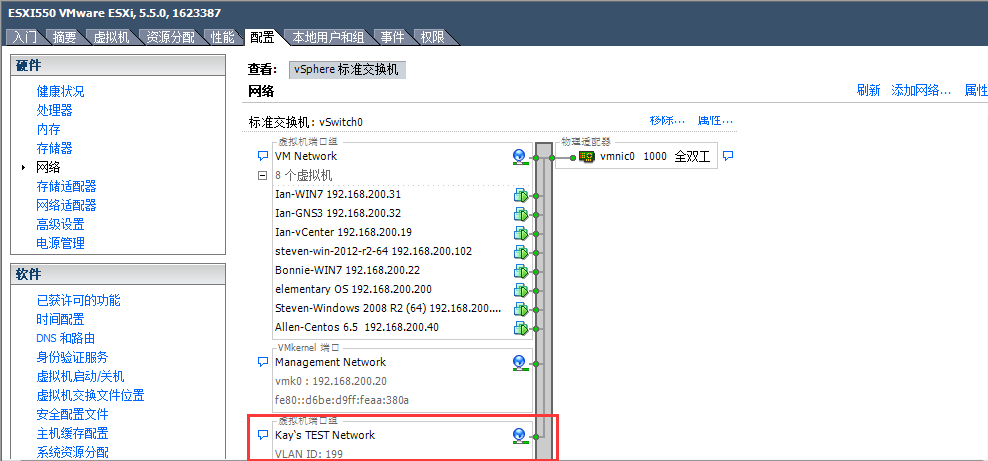Open 身份验证服务 in the software list
The image size is (988, 461).
(72, 358)
